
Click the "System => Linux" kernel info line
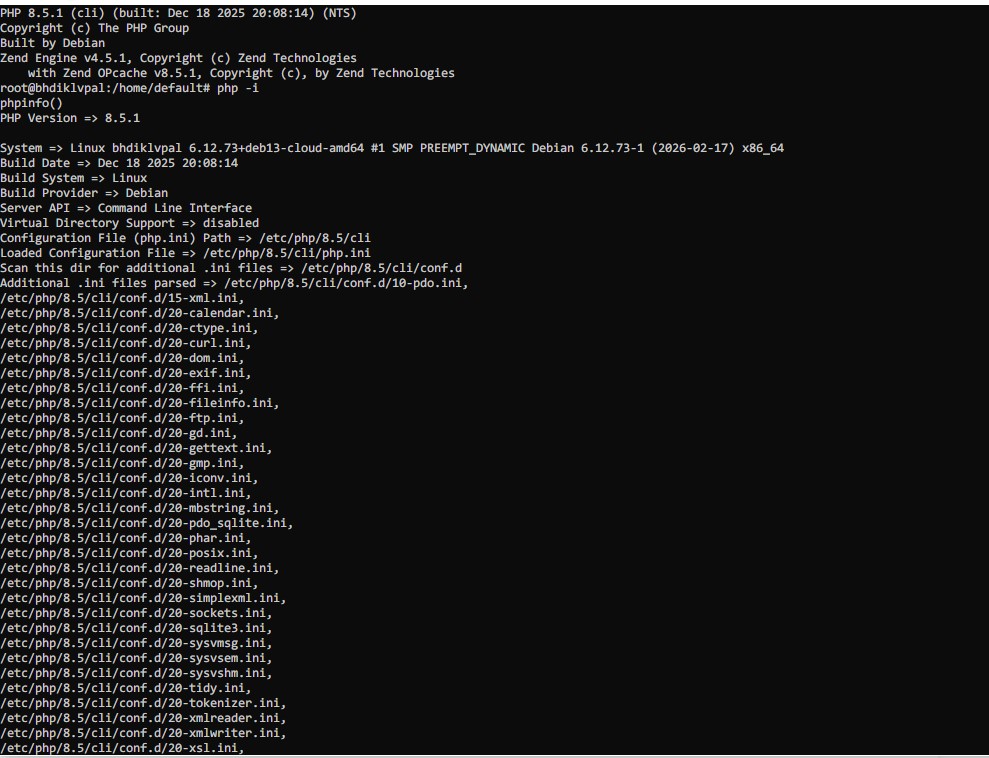[392, 148]
